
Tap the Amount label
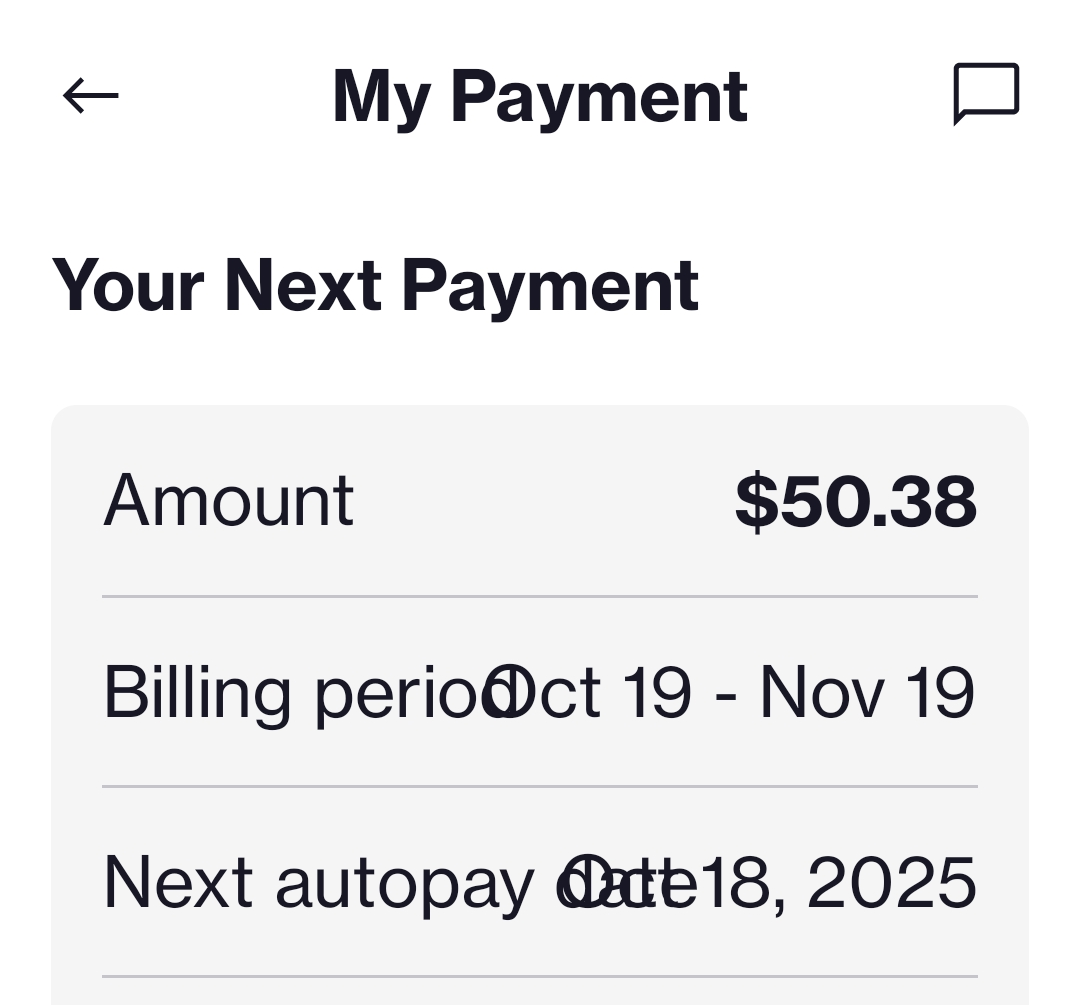pos(229,500)
